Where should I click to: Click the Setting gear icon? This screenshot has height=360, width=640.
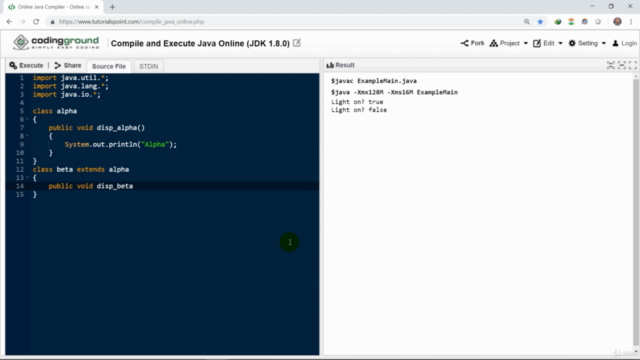572,43
